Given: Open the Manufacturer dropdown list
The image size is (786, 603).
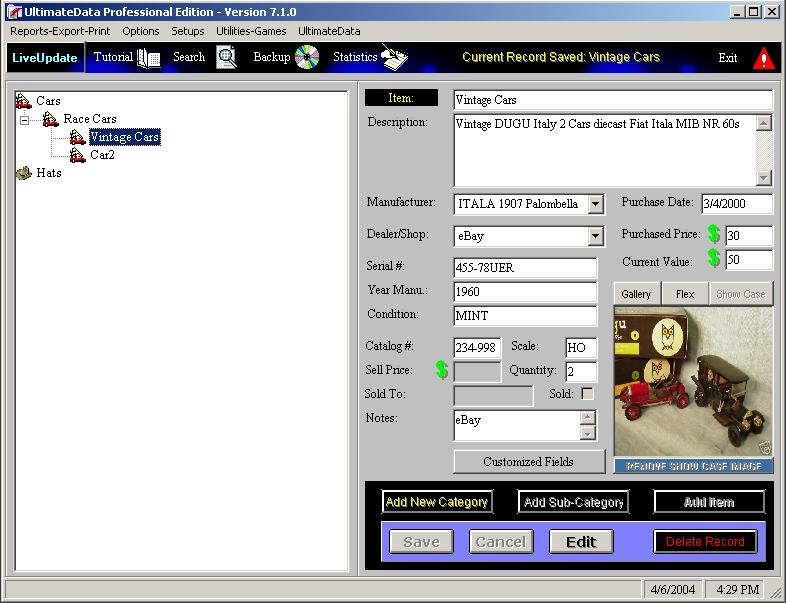Looking at the screenshot, I should [595, 204].
